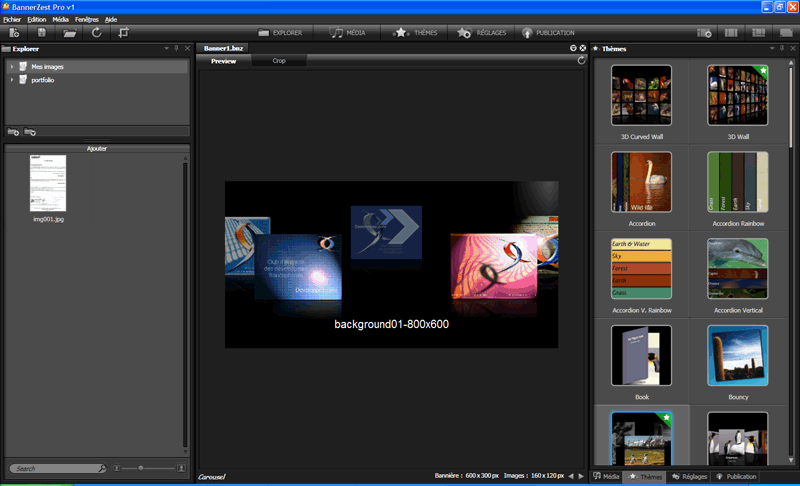Image resolution: width=800 pixels, height=486 pixels.
Task: Switch to the Crop tab
Action: click(x=279, y=61)
